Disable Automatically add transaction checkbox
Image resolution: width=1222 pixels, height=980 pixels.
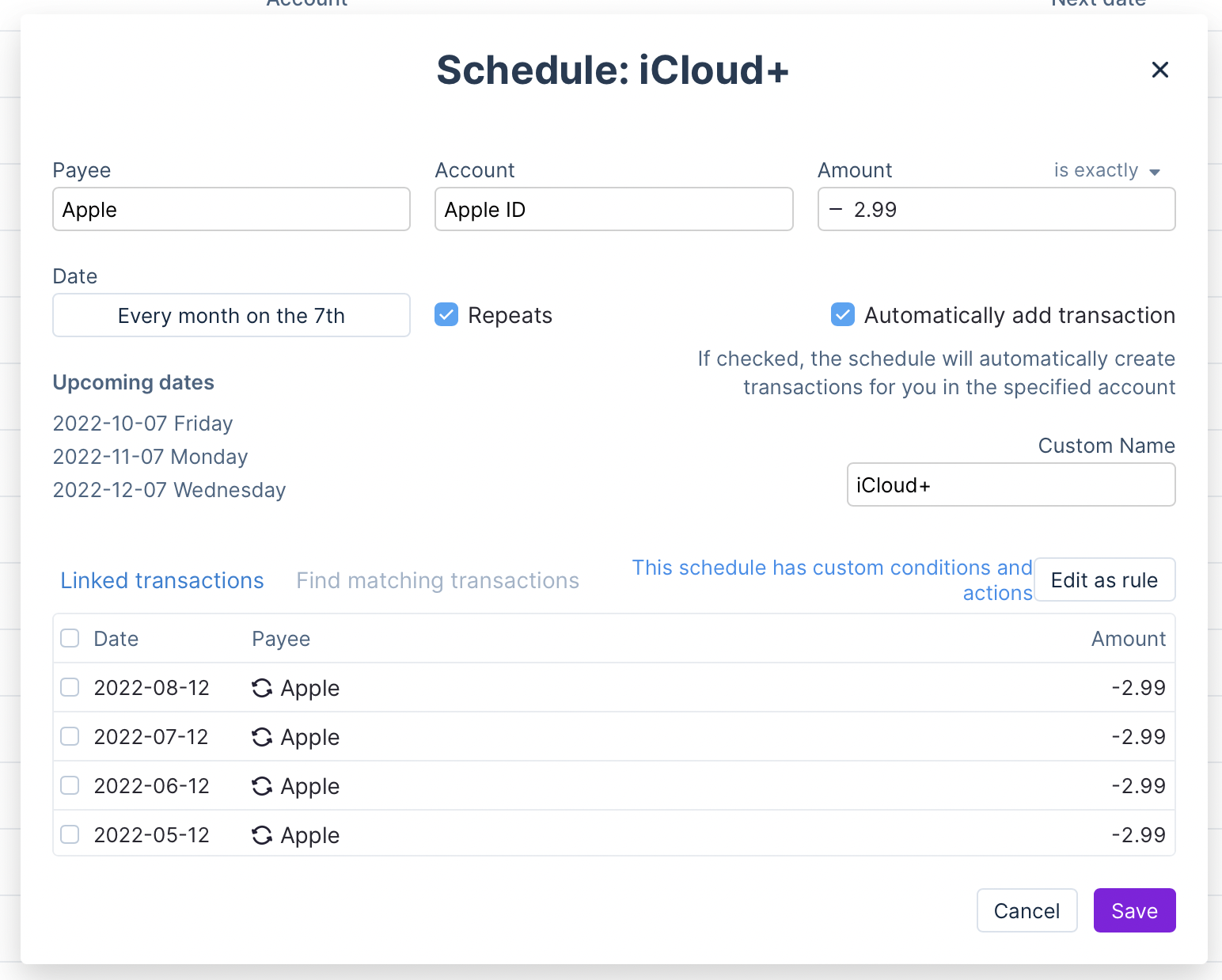(x=843, y=314)
